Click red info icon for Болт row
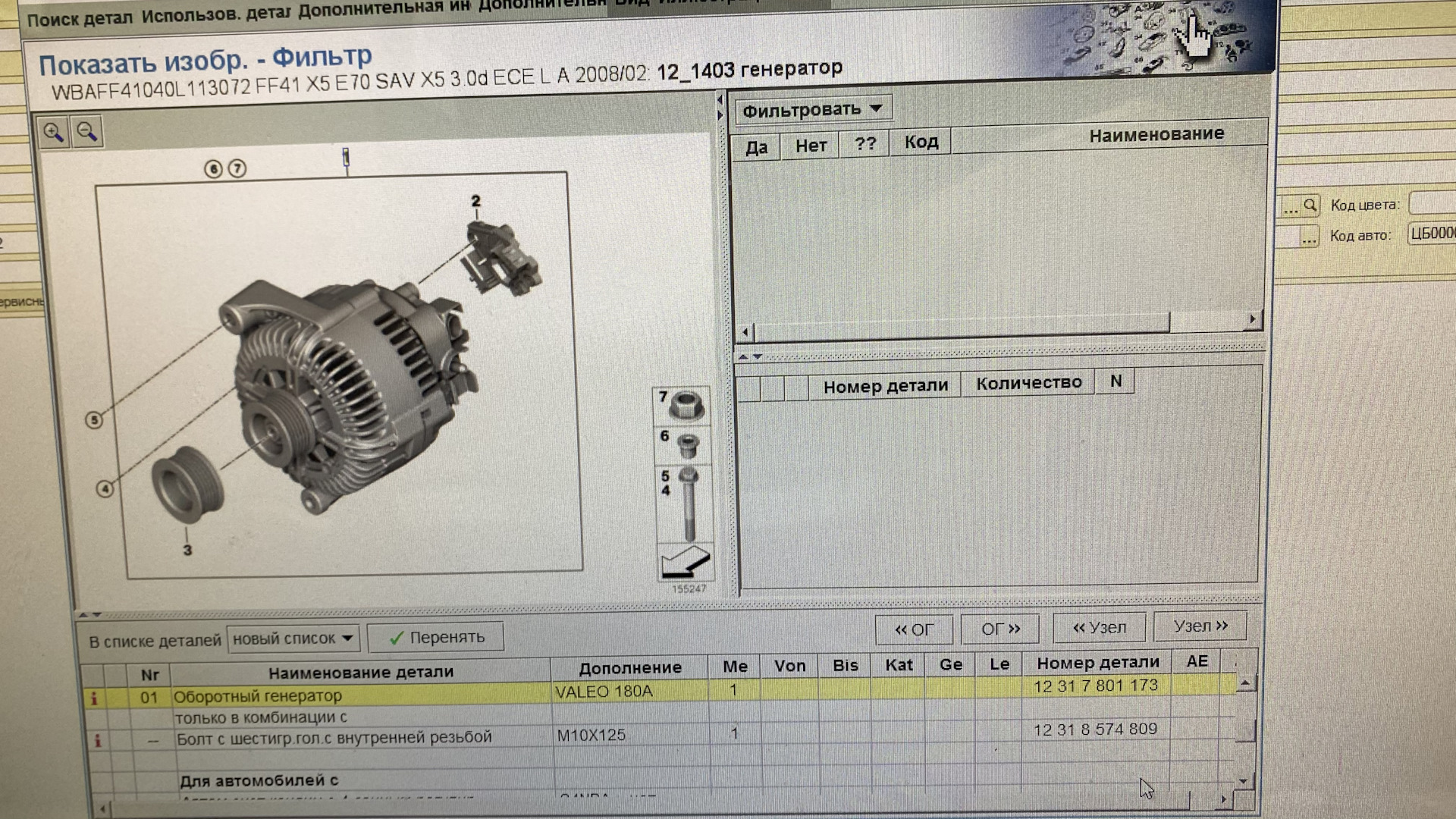 click(x=97, y=741)
